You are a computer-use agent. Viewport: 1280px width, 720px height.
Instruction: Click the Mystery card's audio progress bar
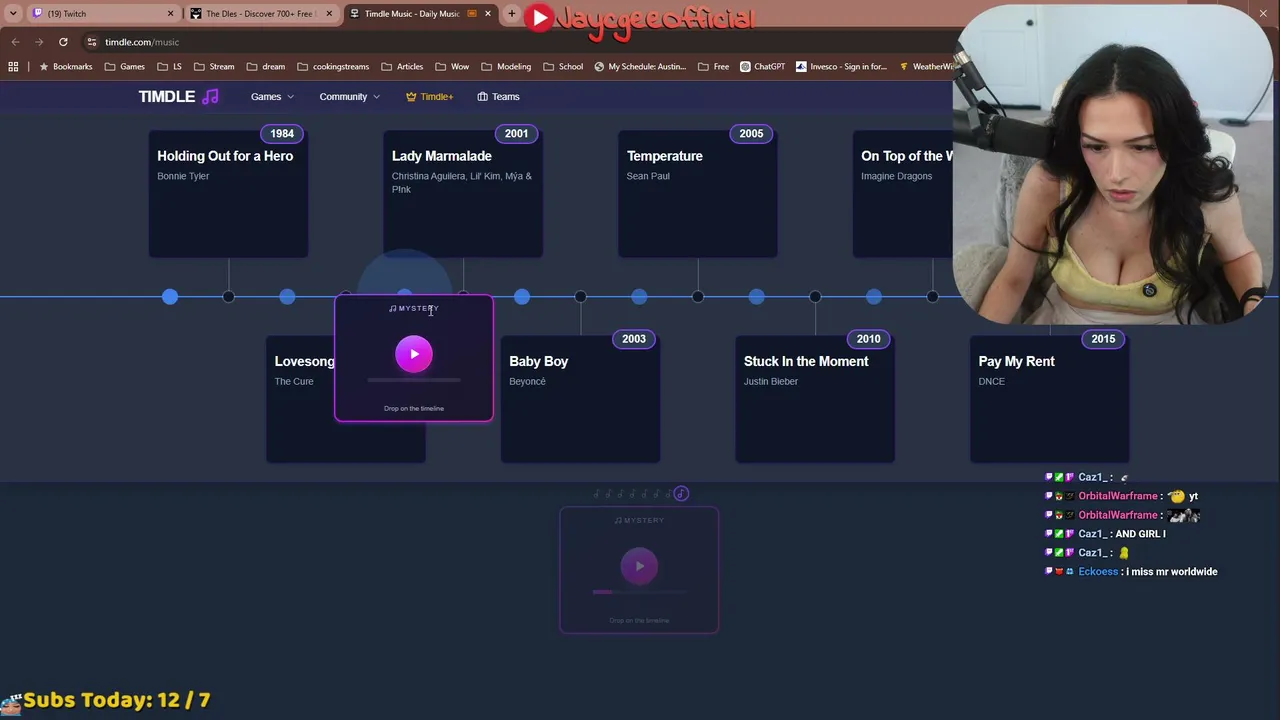414,381
